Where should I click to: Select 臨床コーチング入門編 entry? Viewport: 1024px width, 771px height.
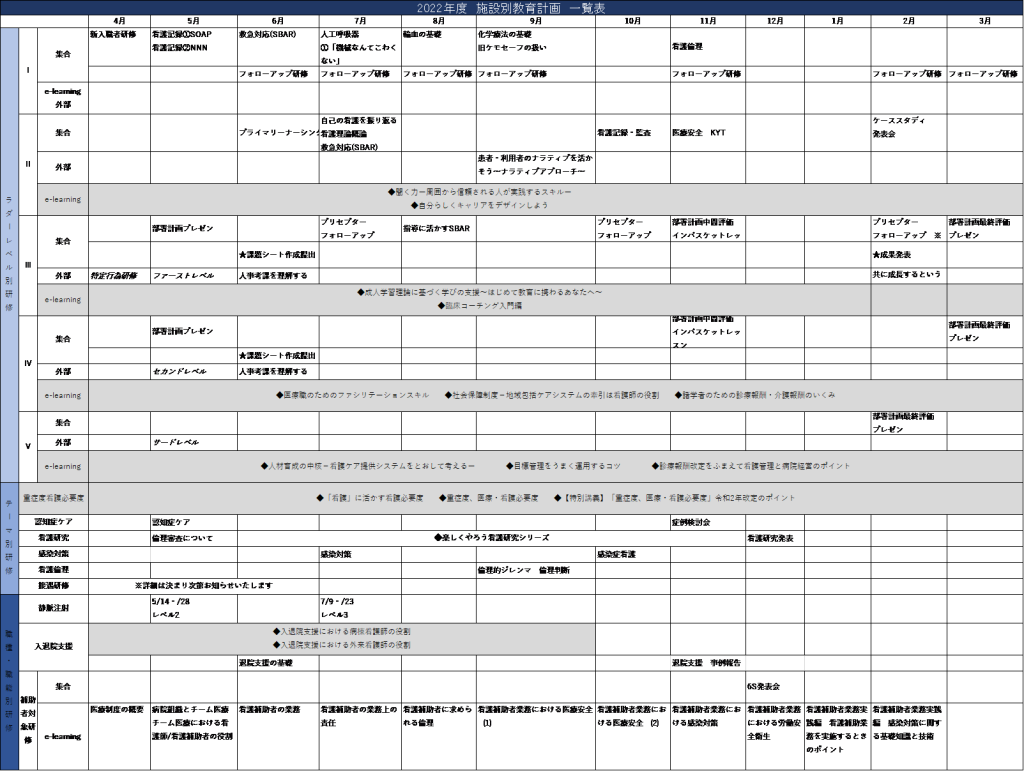(479, 306)
